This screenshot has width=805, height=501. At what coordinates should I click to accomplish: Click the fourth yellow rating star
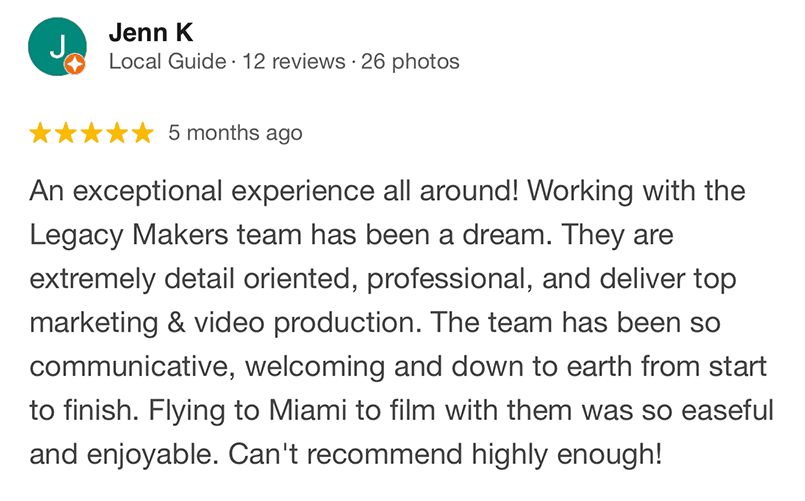coord(116,133)
